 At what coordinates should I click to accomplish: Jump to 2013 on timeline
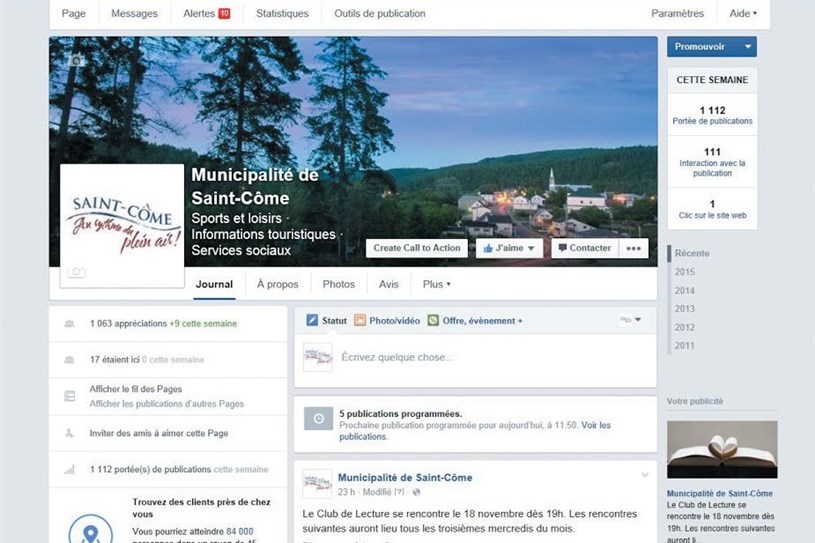coord(685,309)
